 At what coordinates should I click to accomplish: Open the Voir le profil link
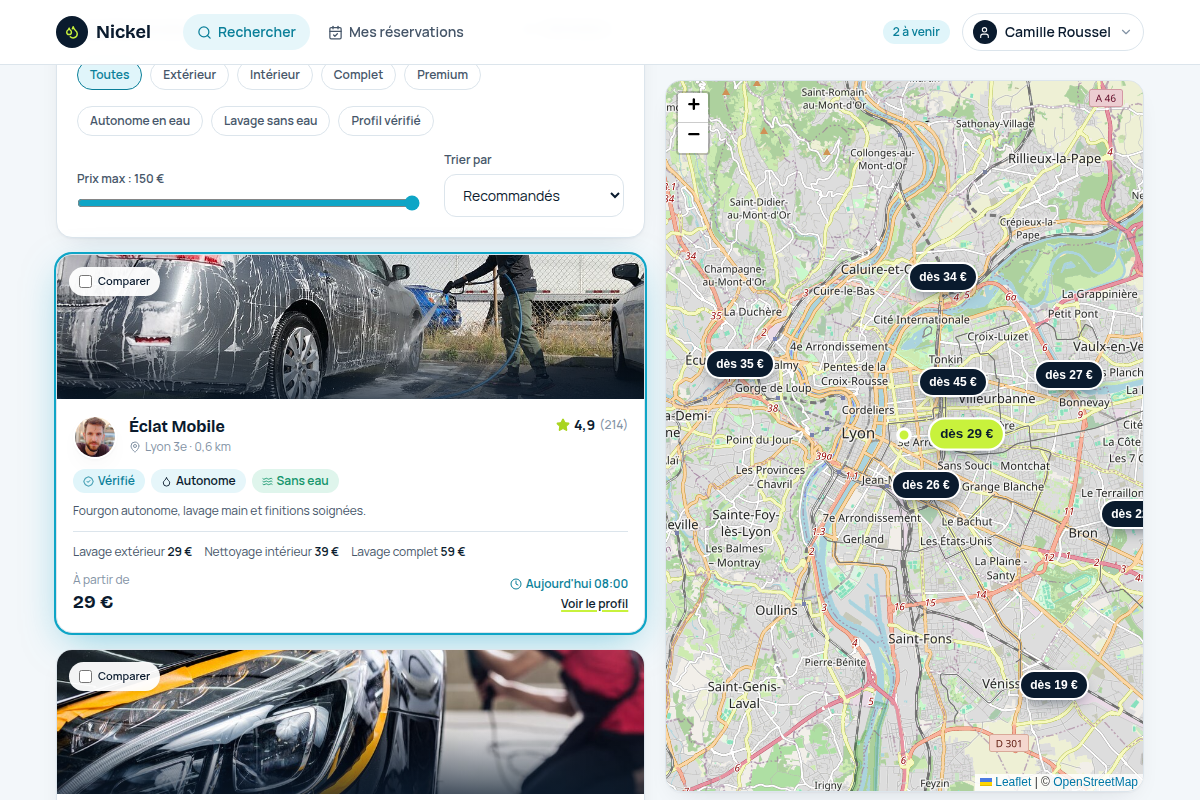(x=594, y=604)
